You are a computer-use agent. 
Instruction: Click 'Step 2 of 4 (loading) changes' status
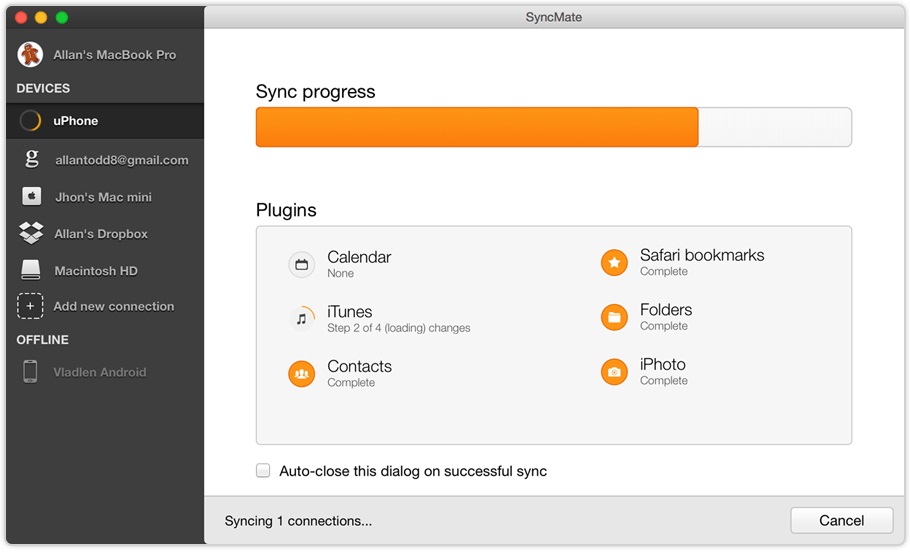pos(399,328)
